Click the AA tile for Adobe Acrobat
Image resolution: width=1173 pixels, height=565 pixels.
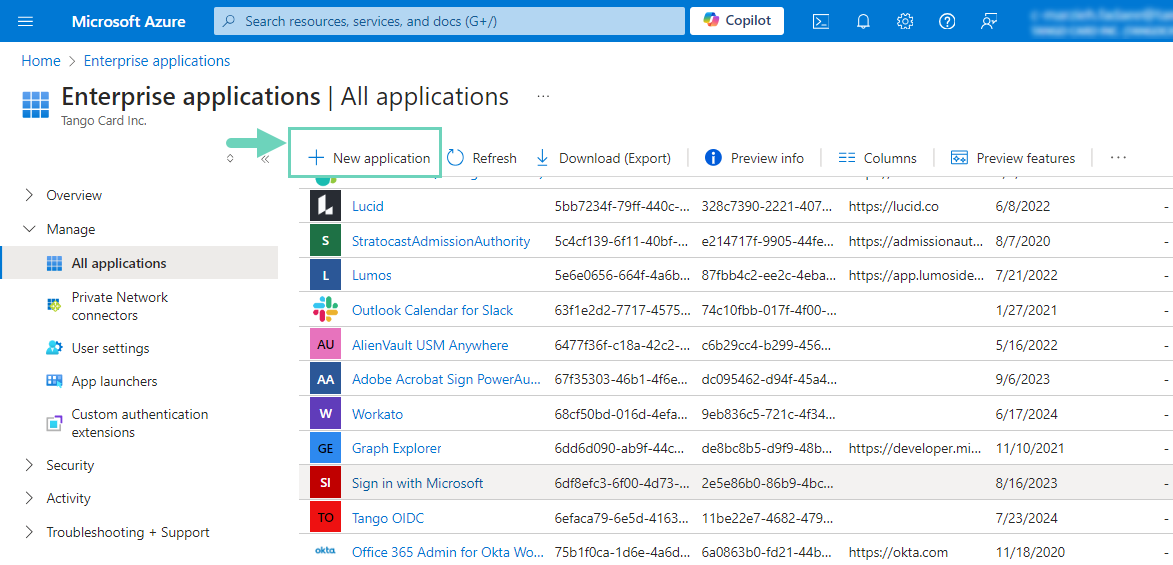pyautogui.click(x=325, y=379)
